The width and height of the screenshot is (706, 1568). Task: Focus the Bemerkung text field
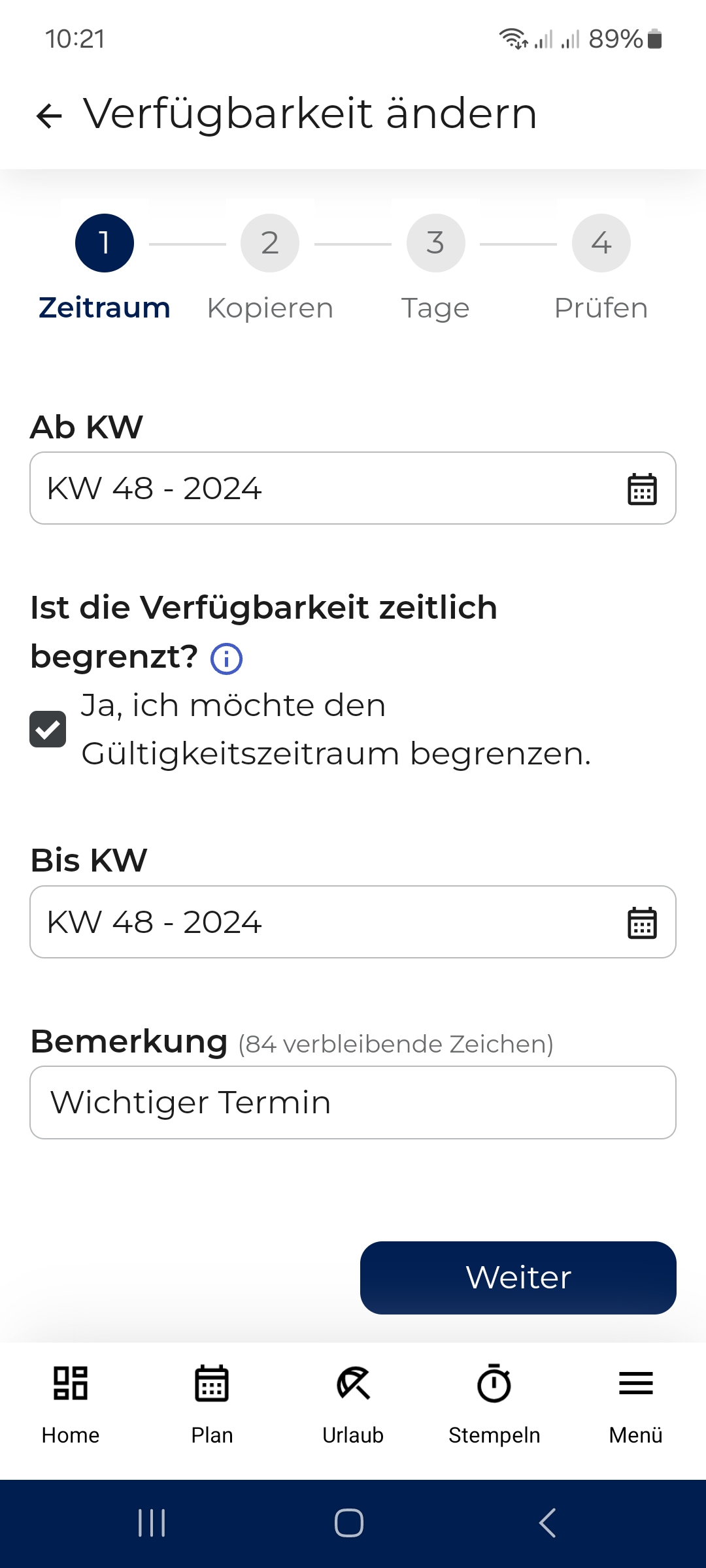353,1103
